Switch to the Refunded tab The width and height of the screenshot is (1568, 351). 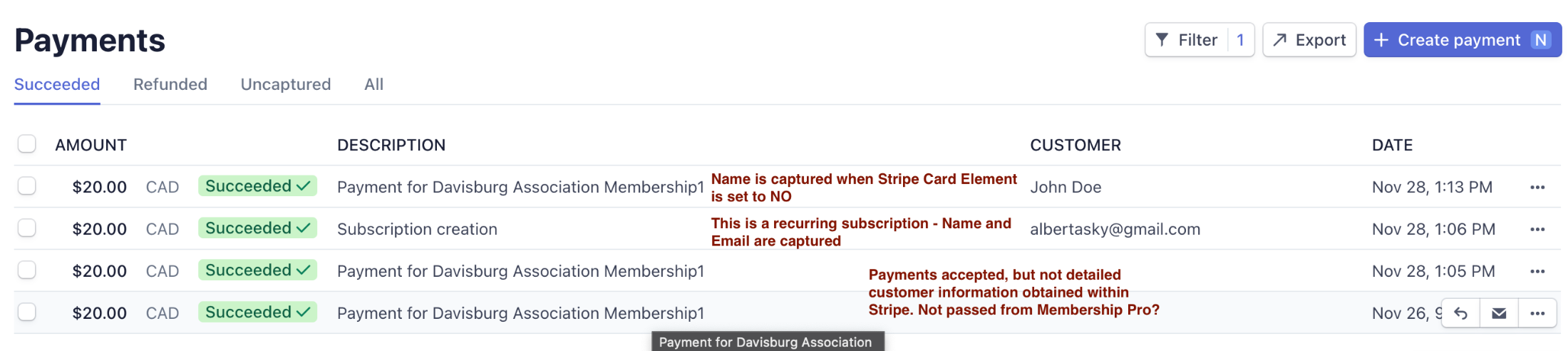(170, 84)
